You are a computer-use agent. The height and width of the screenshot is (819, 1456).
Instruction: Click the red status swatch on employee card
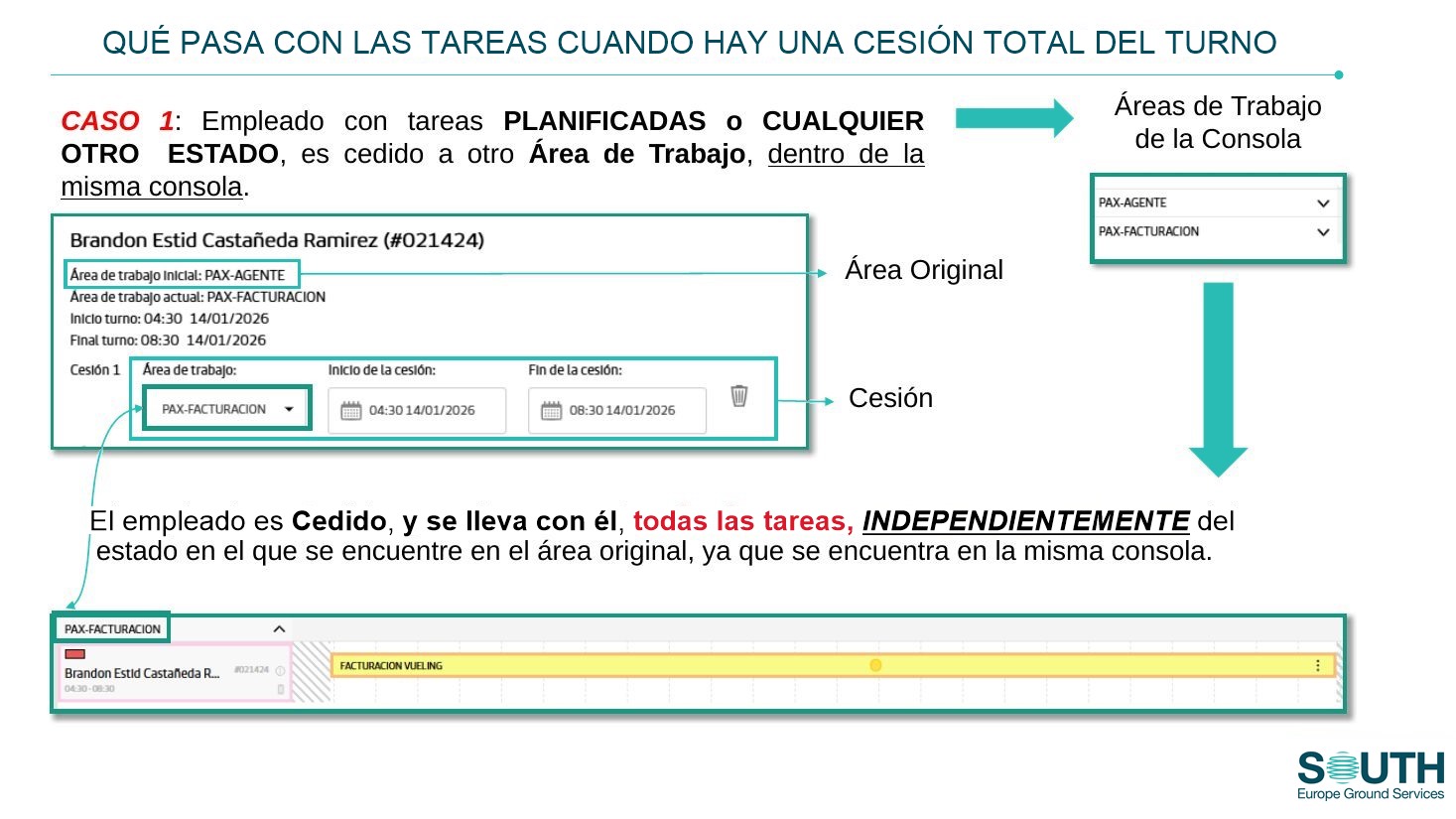pyautogui.click(x=74, y=654)
